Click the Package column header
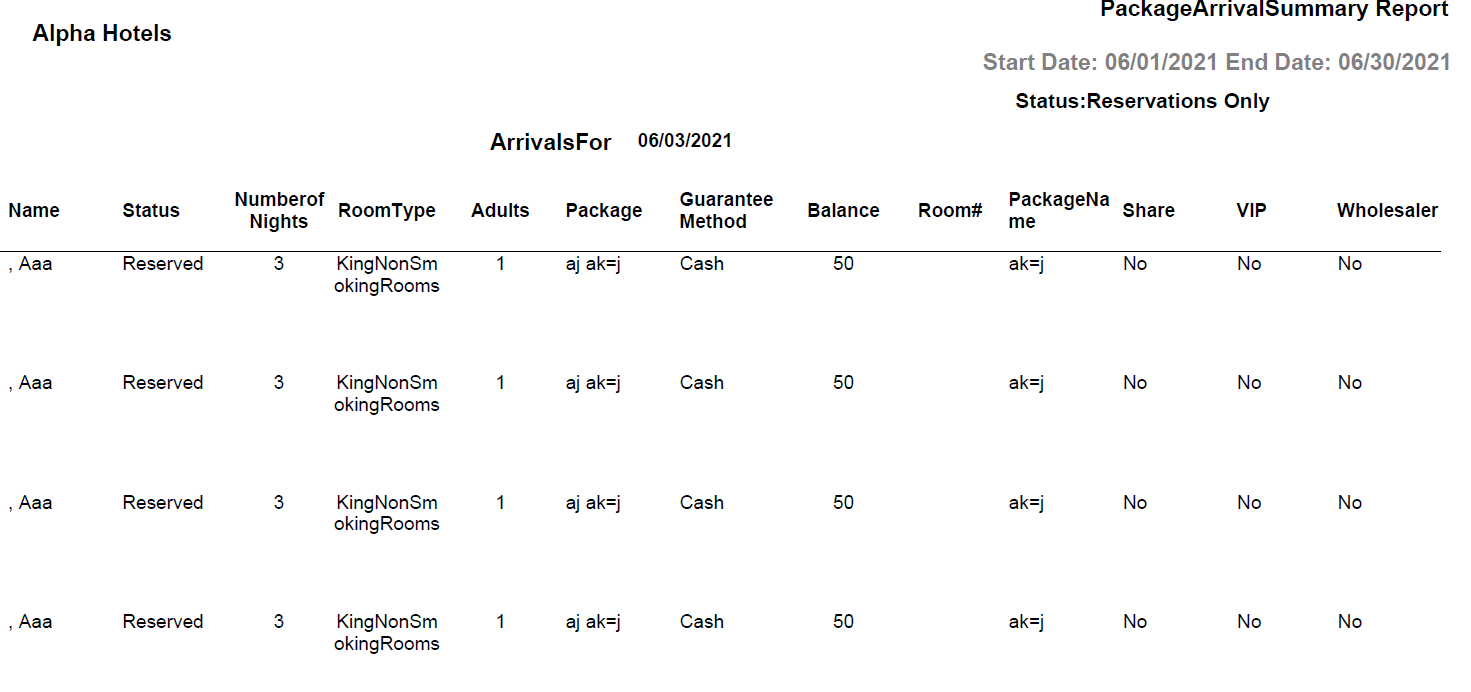The width and height of the screenshot is (1471, 692). [604, 211]
